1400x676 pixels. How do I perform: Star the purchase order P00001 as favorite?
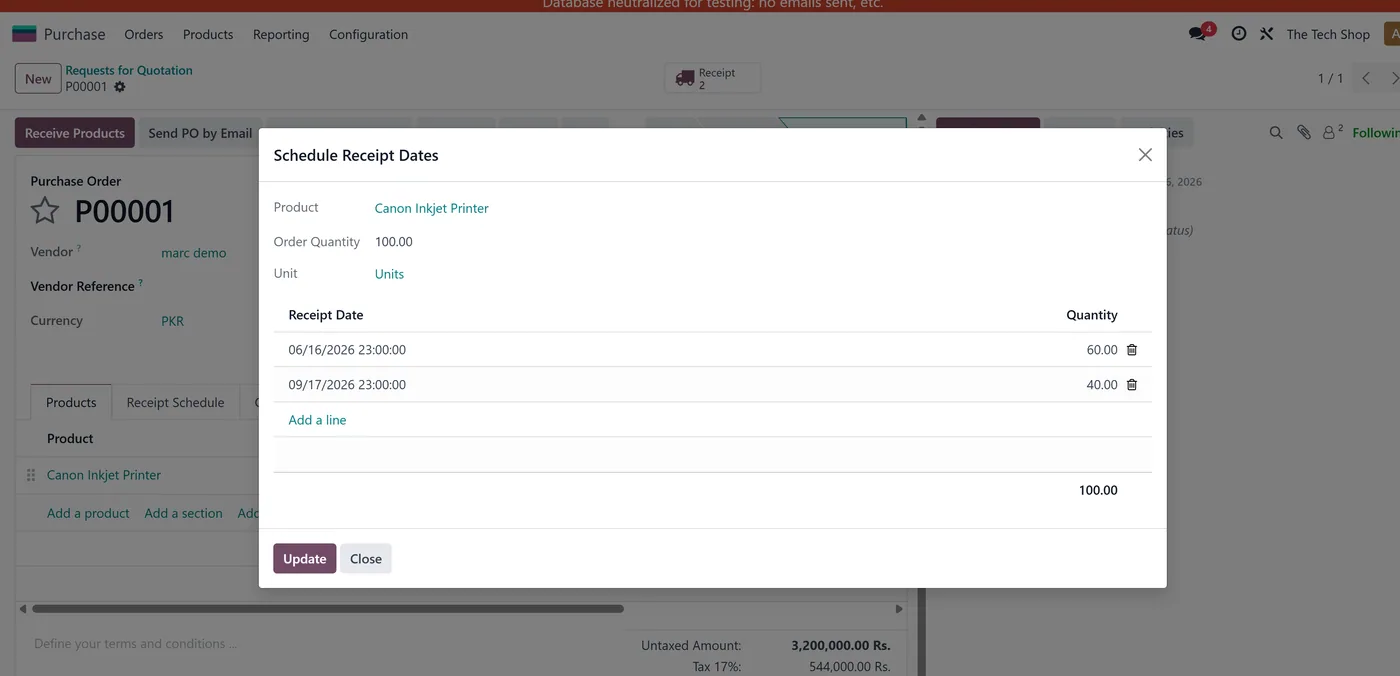(x=45, y=211)
